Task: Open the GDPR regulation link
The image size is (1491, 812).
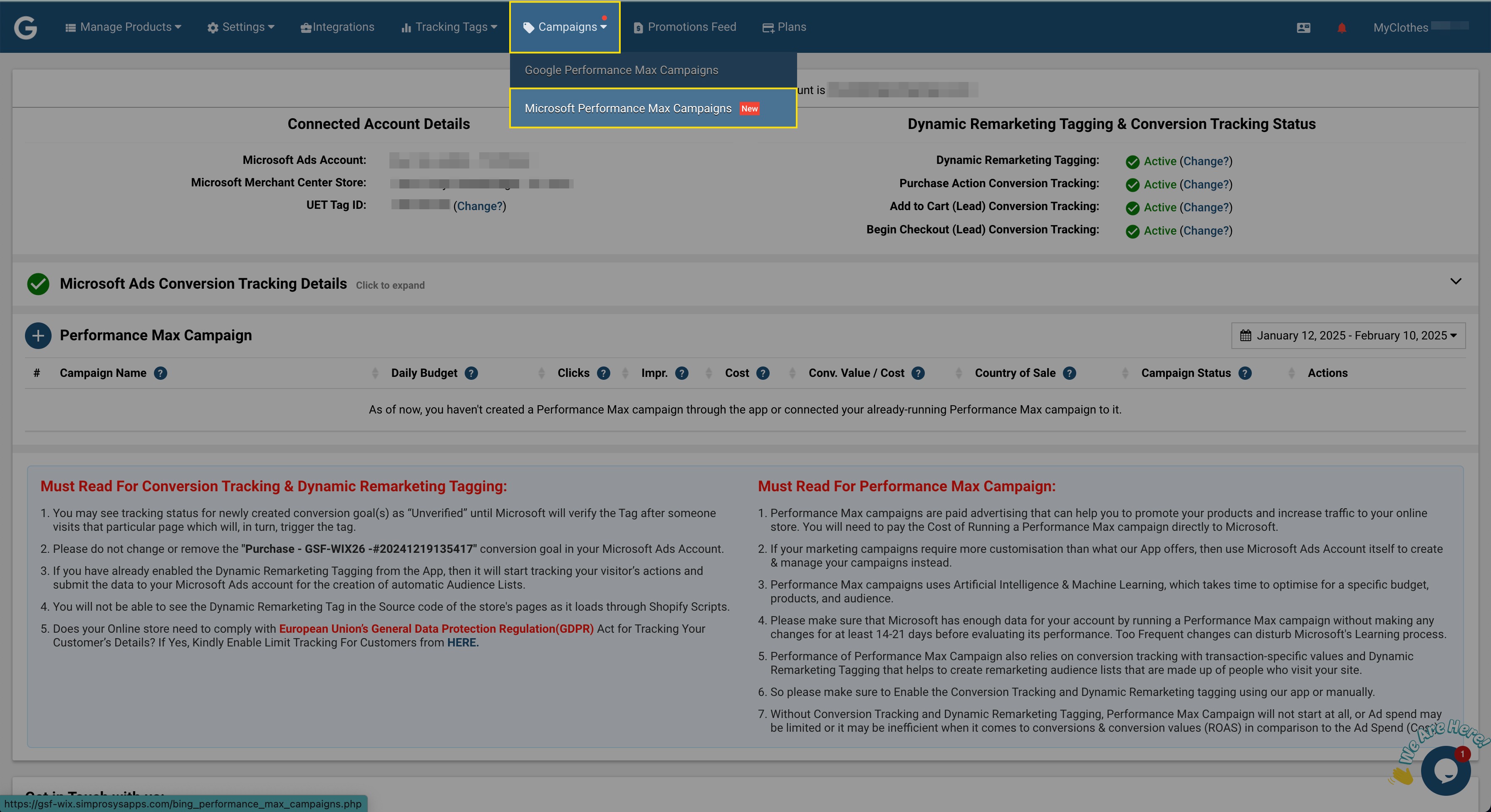Action: click(x=436, y=629)
